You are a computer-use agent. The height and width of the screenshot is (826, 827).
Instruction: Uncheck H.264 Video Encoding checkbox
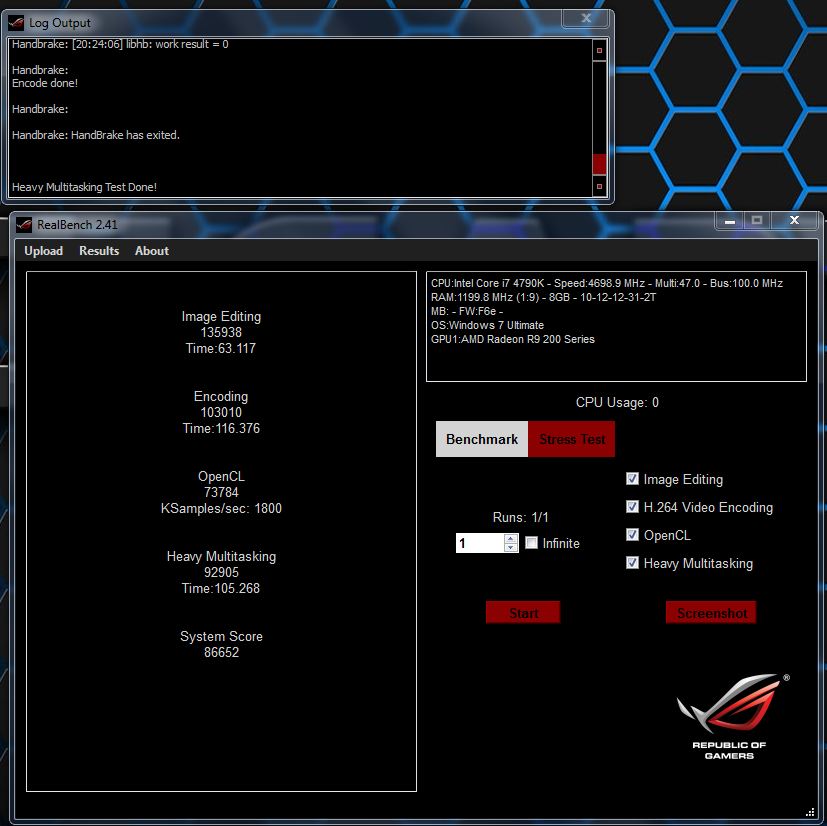pos(632,507)
